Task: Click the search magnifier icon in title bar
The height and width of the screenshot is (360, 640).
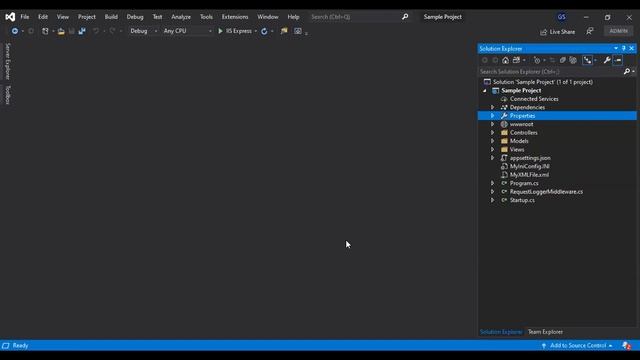Action: tap(405, 17)
